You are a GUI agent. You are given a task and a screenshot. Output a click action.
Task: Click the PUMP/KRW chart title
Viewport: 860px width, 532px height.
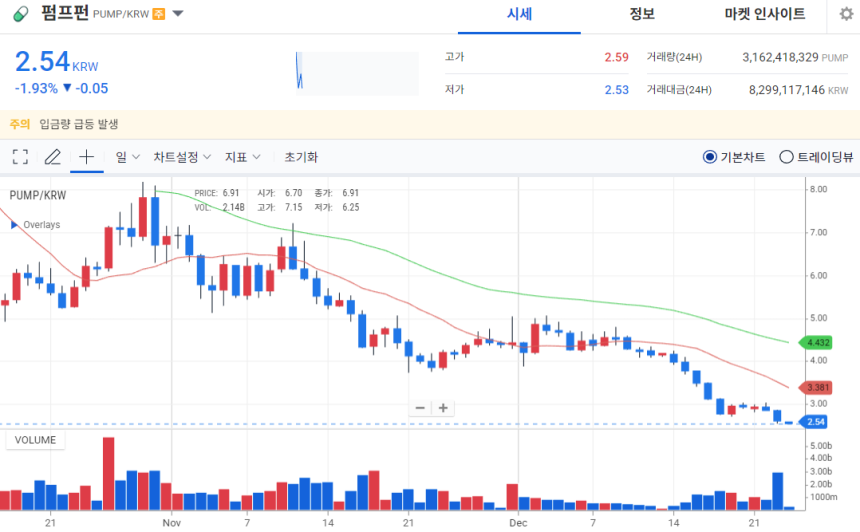(38, 195)
